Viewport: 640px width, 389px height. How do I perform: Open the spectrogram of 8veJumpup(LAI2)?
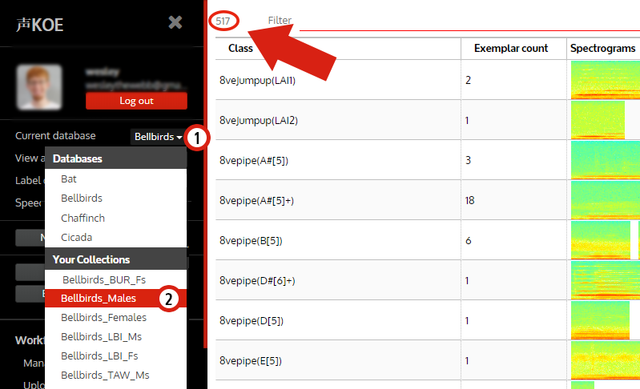coord(598,120)
